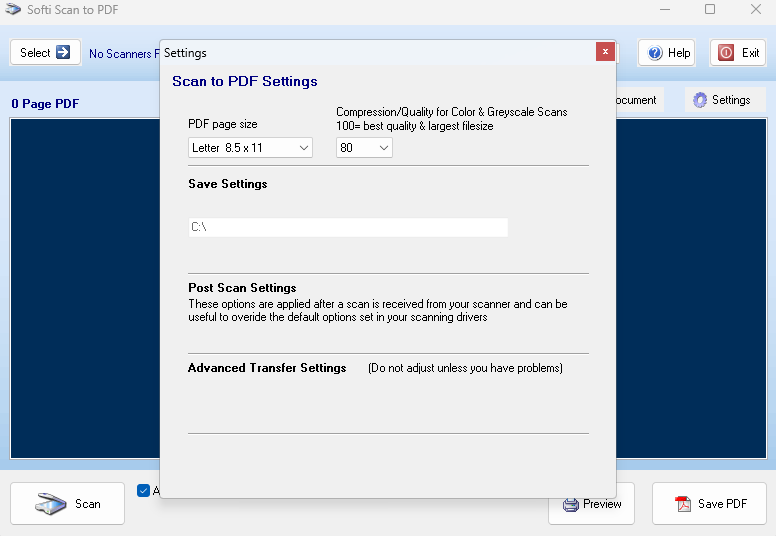Click the printer icon on Preview

tap(571, 504)
